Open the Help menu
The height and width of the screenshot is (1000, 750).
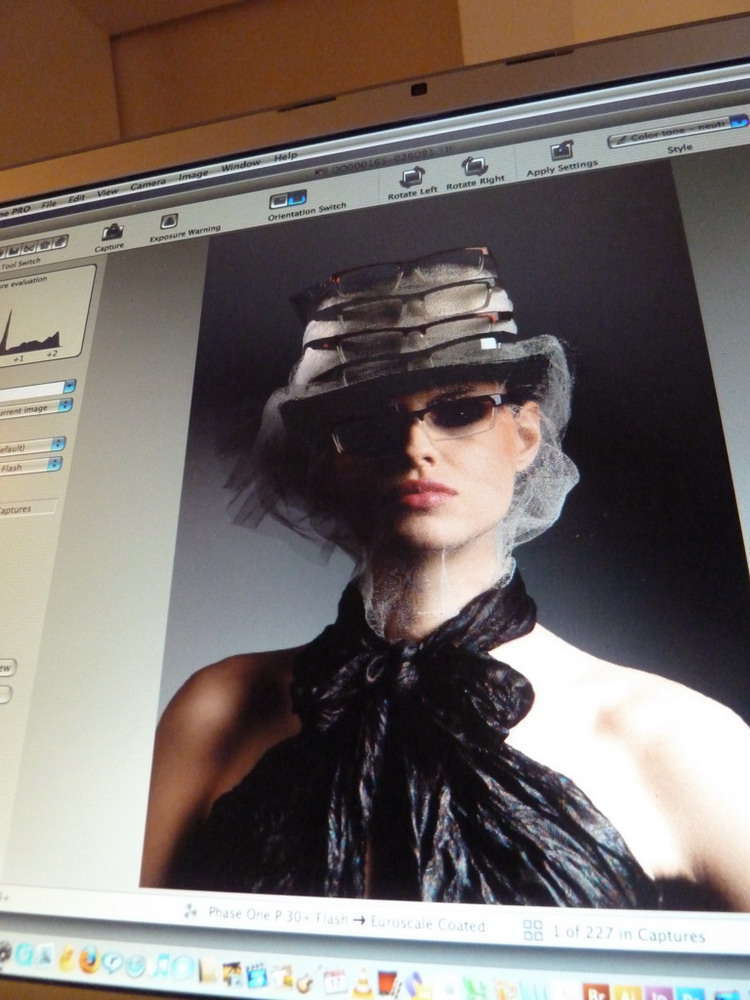click(x=285, y=157)
